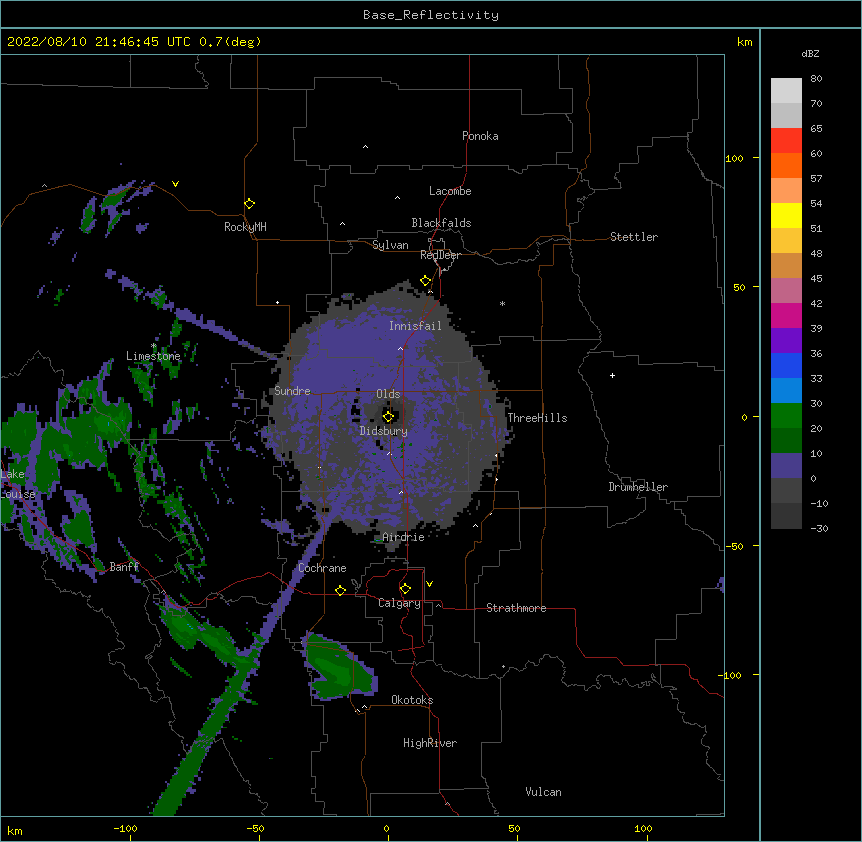Pick the orange 57-60 dBZ legend swatch
The width and height of the screenshot is (862, 842).
pyautogui.click(x=786, y=165)
